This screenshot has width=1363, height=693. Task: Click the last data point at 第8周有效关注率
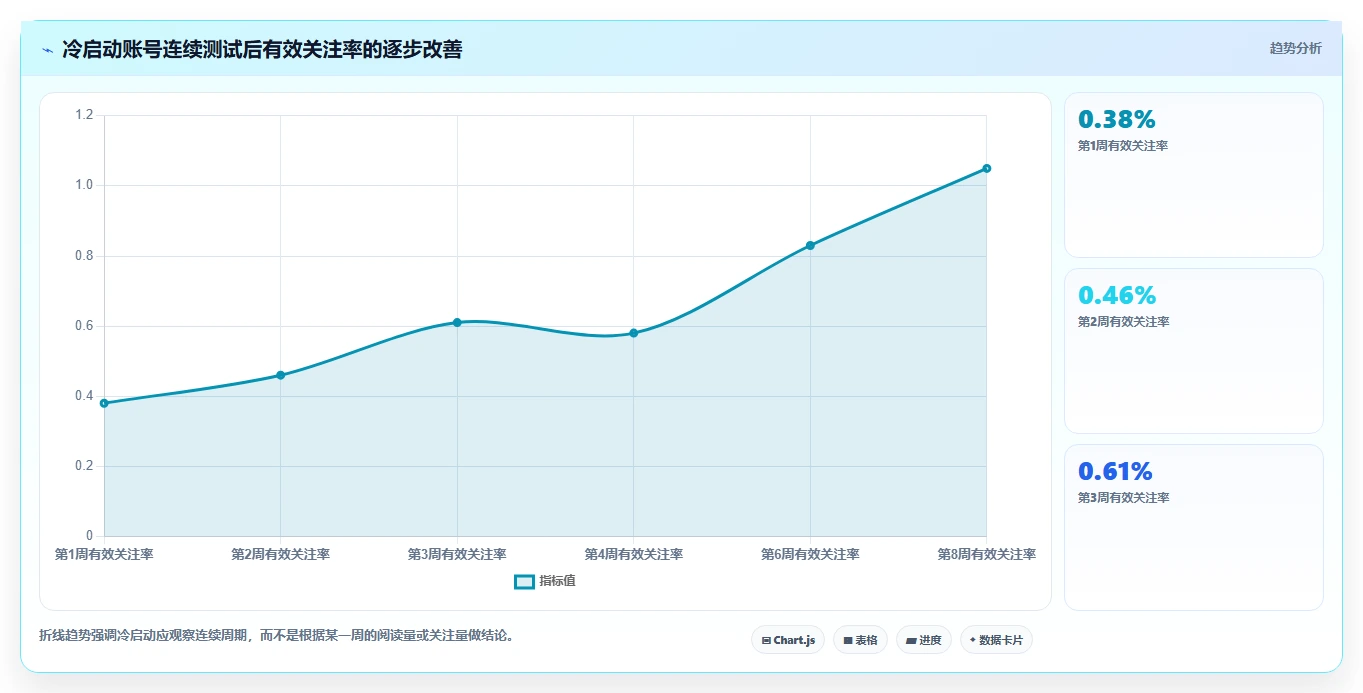(x=986, y=168)
